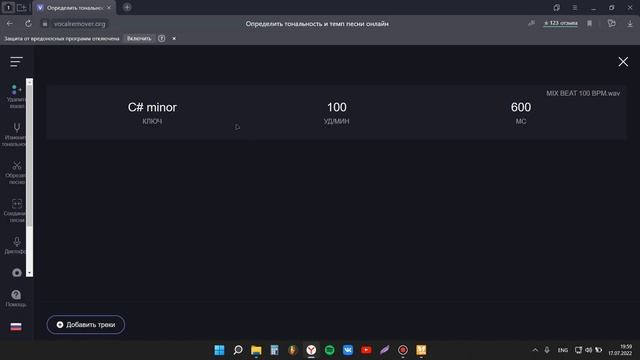Open the vocal remover tool in sidebar
Viewport: 640px width, 360px height.
(x=16, y=97)
